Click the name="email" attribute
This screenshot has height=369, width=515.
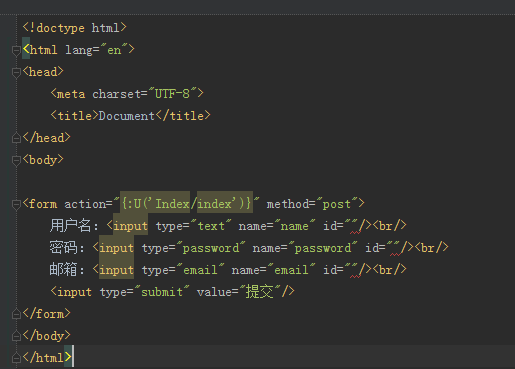[273, 270]
